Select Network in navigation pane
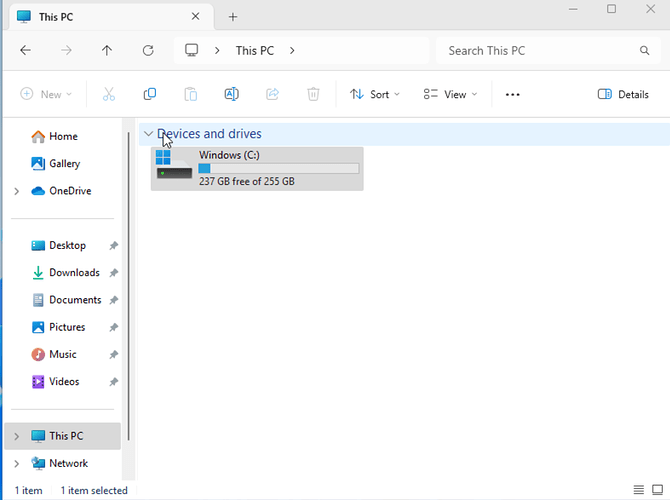The width and height of the screenshot is (670, 500). 63,464
